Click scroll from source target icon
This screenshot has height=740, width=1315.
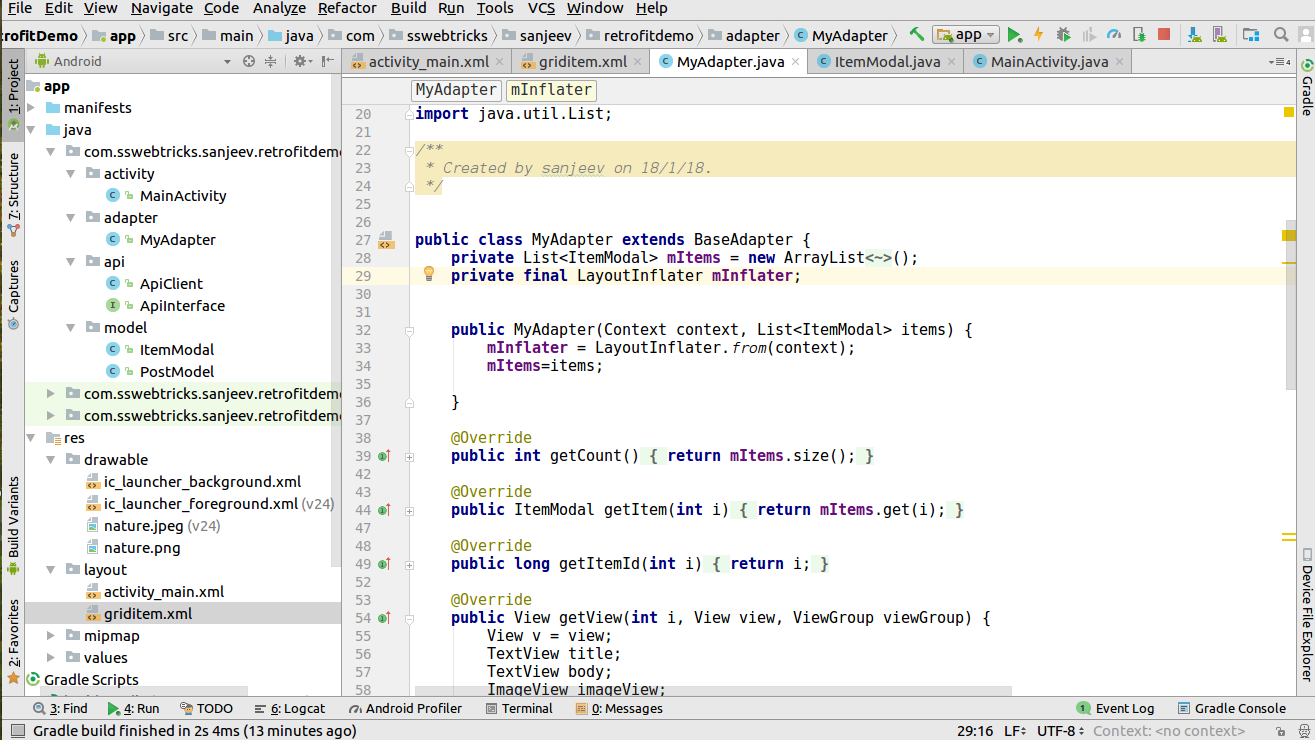tap(249, 61)
